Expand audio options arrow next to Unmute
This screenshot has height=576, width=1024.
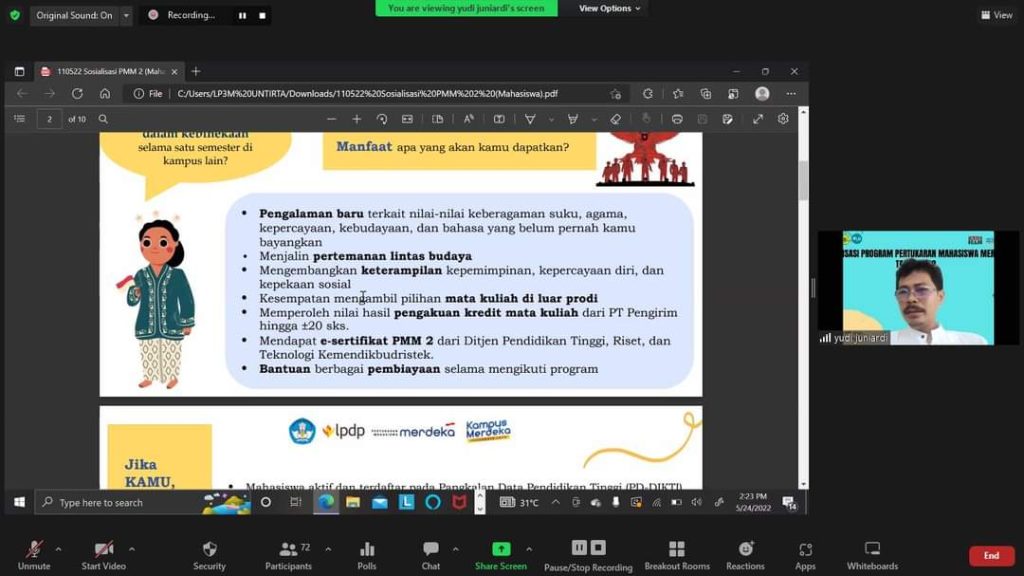point(58,549)
